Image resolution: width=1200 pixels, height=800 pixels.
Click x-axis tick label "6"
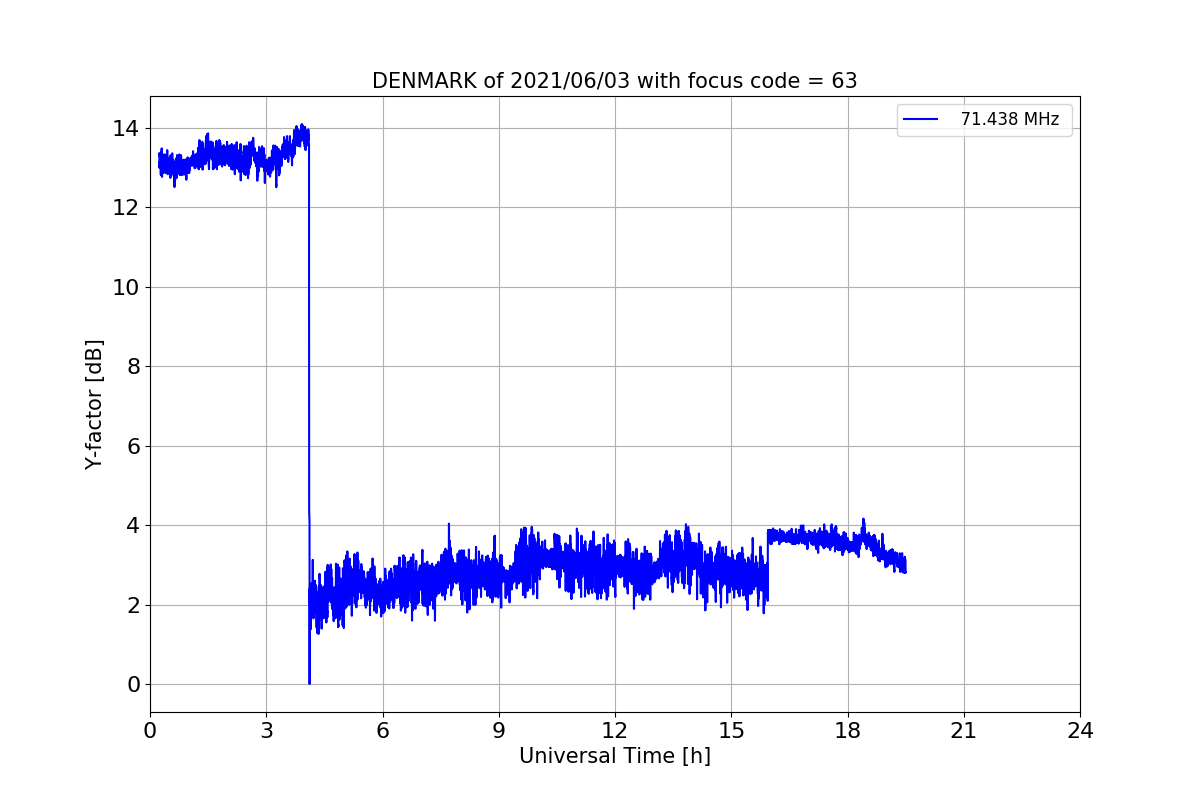point(382,731)
